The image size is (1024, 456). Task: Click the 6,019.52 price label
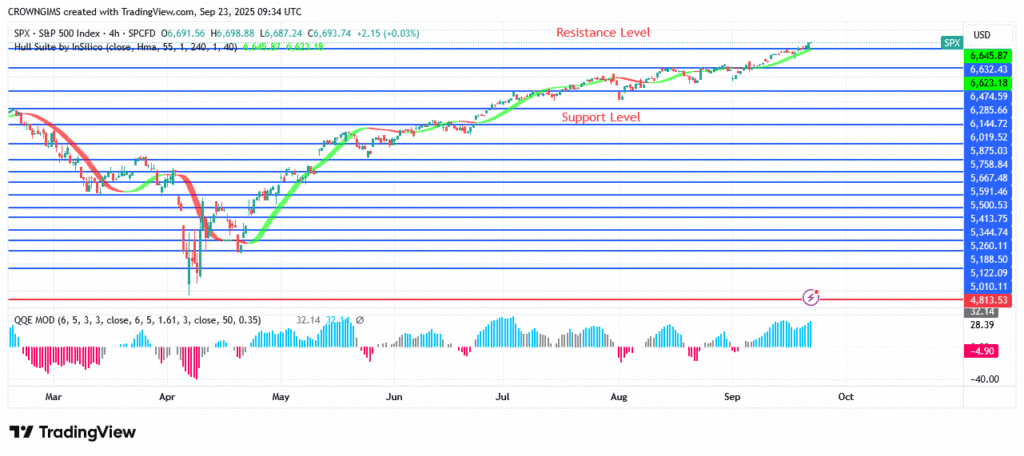click(x=989, y=137)
